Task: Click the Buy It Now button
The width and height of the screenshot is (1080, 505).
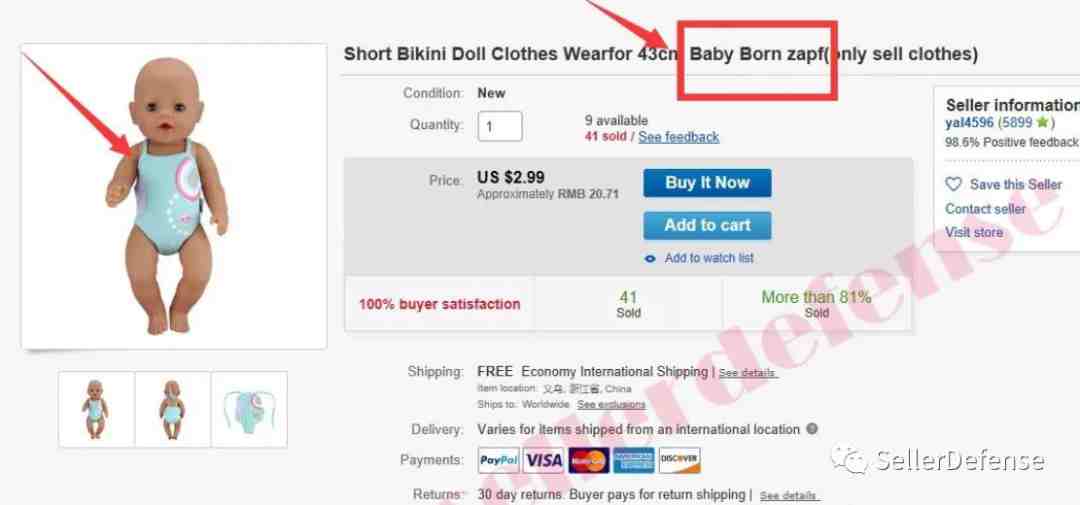Action: click(x=707, y=183)
